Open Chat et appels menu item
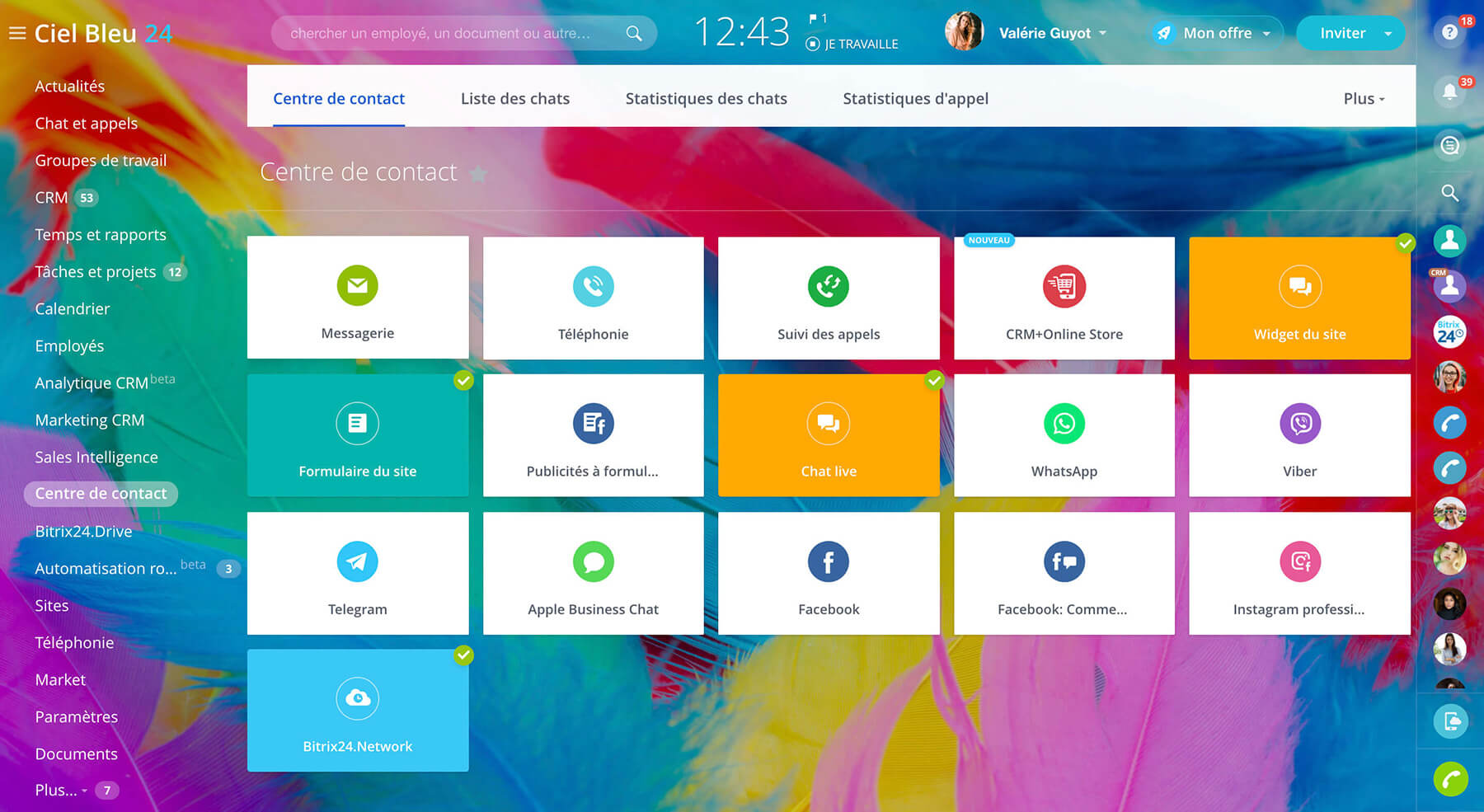This screenshot has height=812, width=1484. tap(87, 123)
